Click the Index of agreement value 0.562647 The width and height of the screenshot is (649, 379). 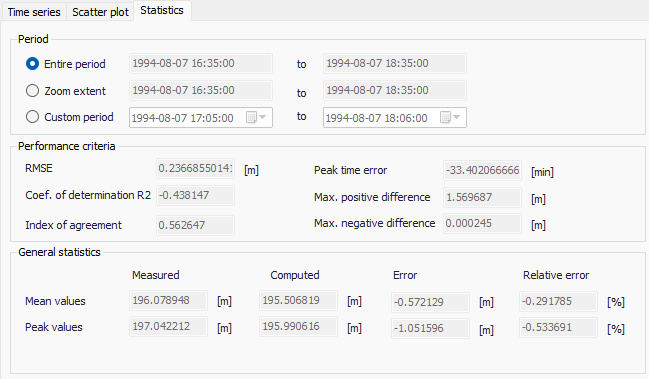point(195,225)
